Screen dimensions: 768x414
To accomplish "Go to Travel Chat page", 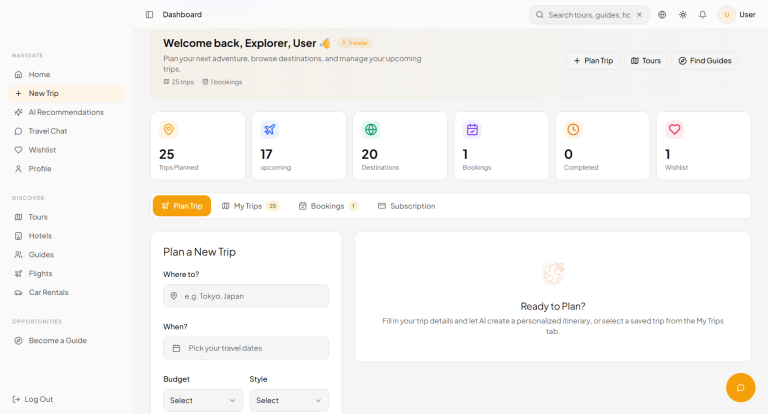I will pos(48,131).
